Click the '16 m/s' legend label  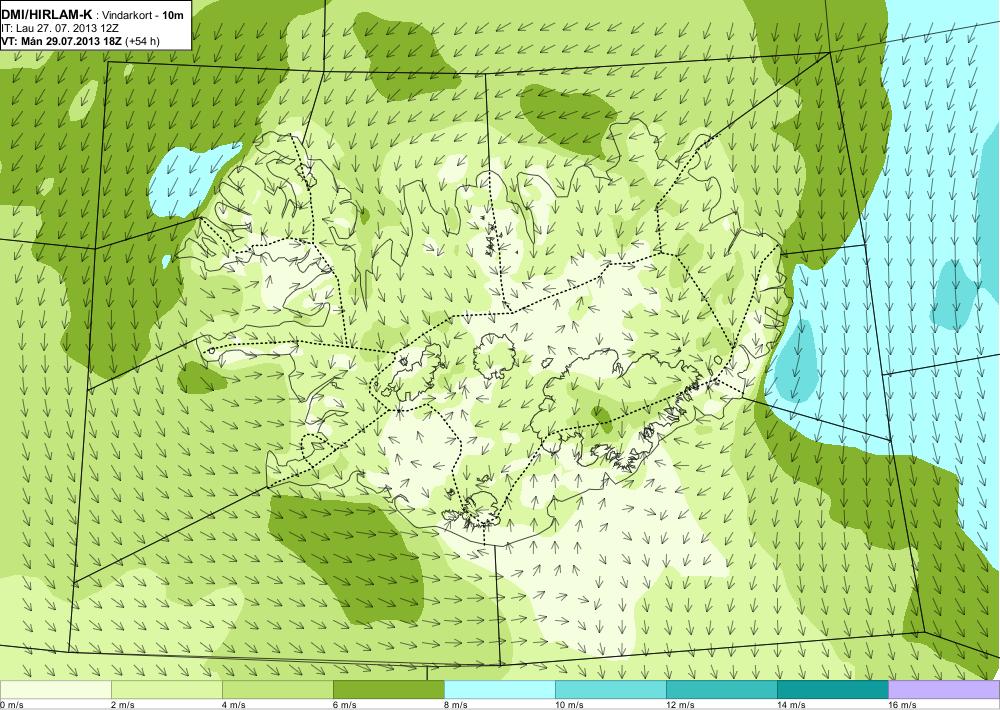[x=902, y=705]
